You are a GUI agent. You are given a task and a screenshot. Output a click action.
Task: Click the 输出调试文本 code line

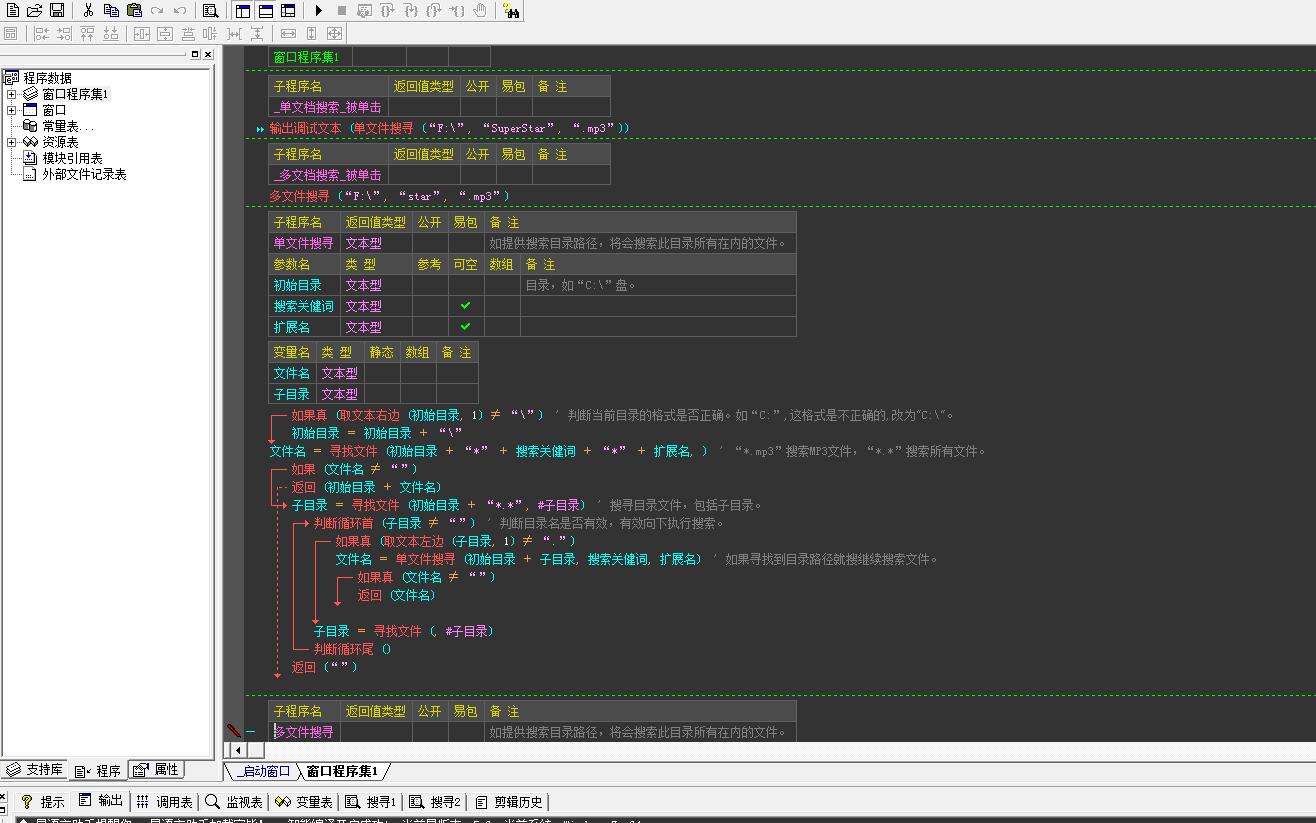point(450,128)
